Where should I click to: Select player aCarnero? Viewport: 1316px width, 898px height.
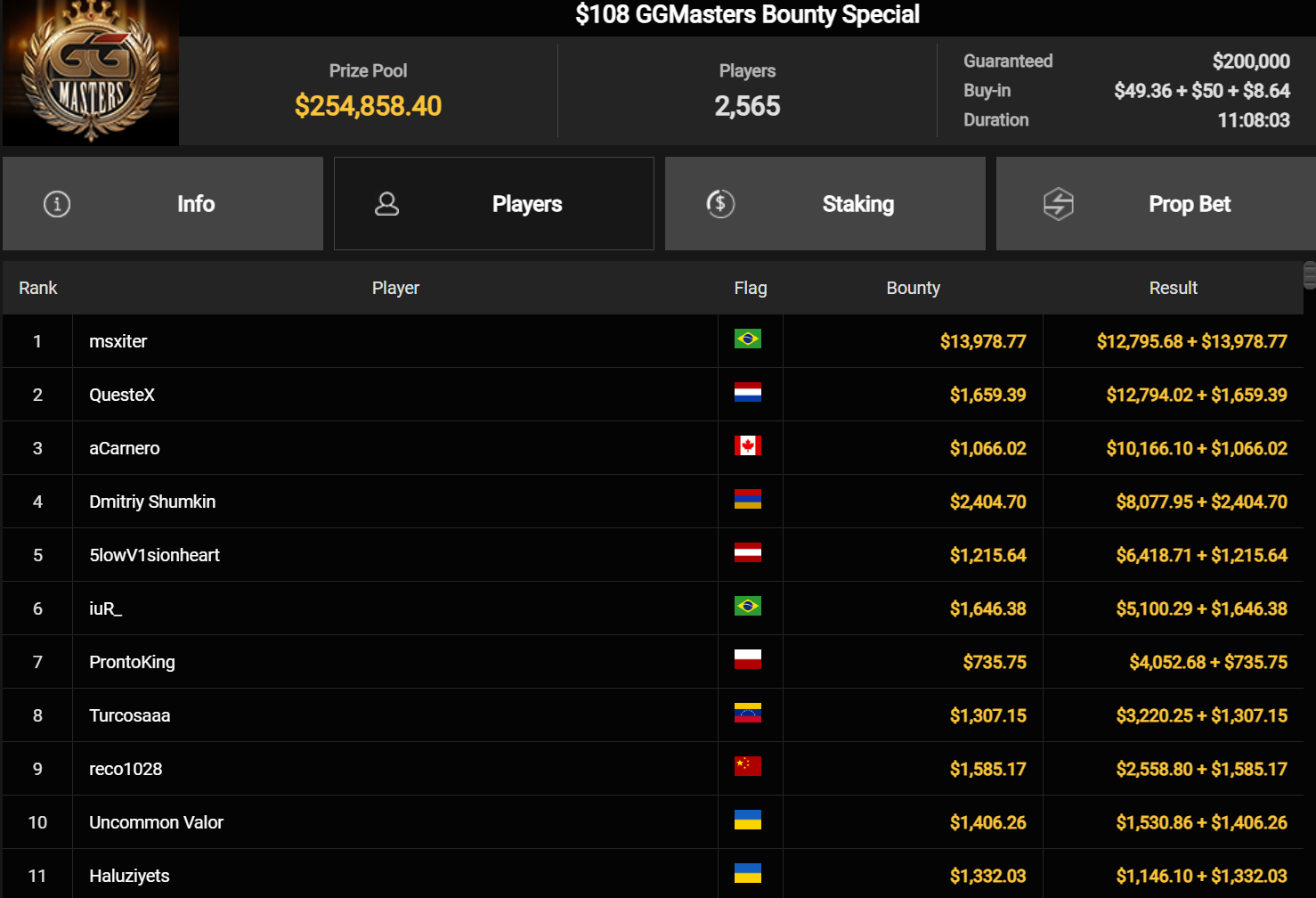click(x=125, y=448)
